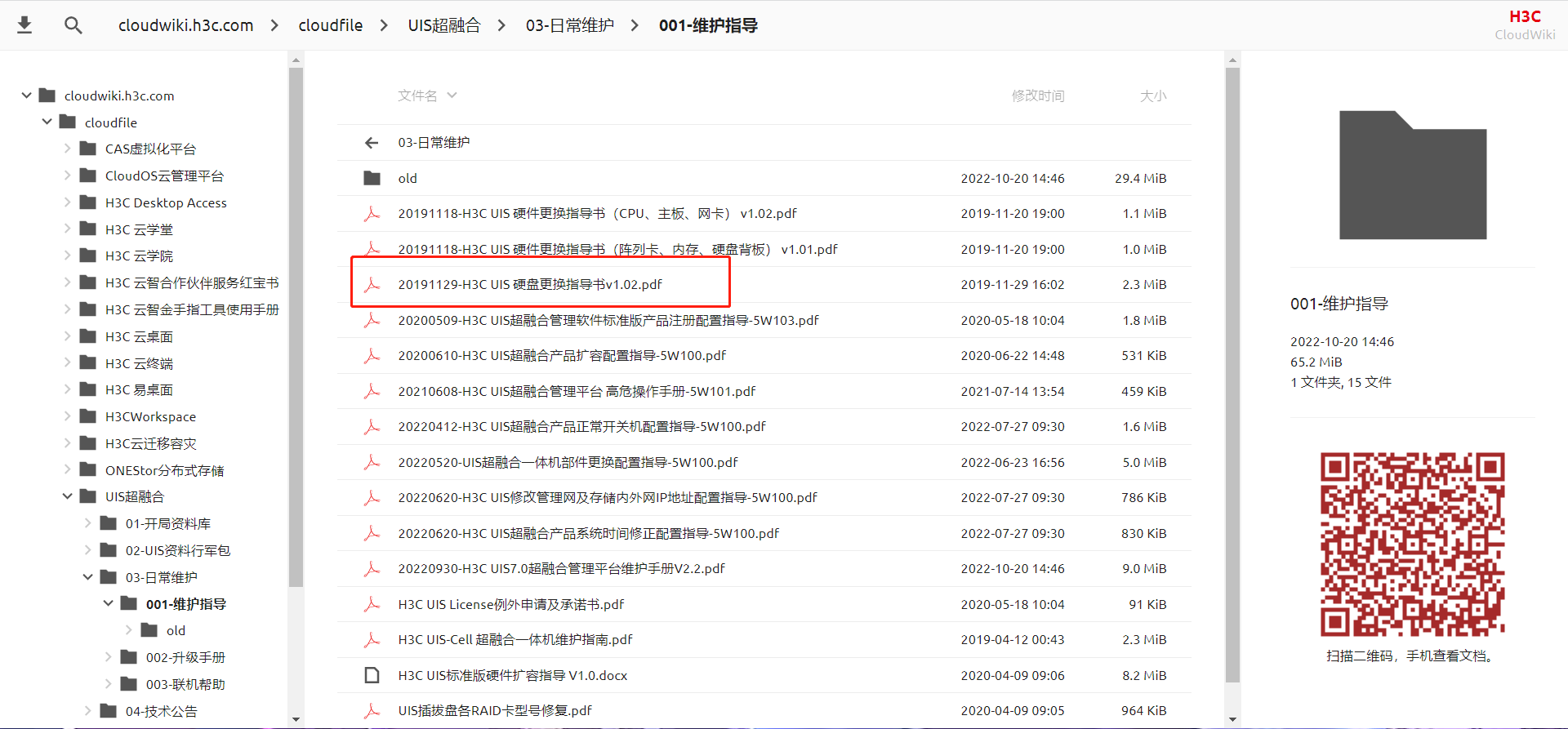
Task: Click the old folder icon in file list
Action: click(x=372, y=178)
